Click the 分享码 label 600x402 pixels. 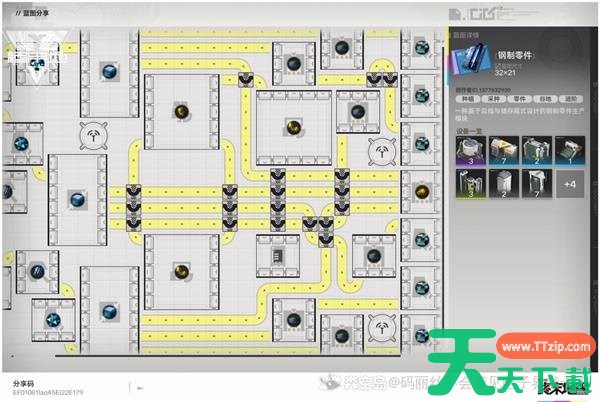[x=23, y=383]
